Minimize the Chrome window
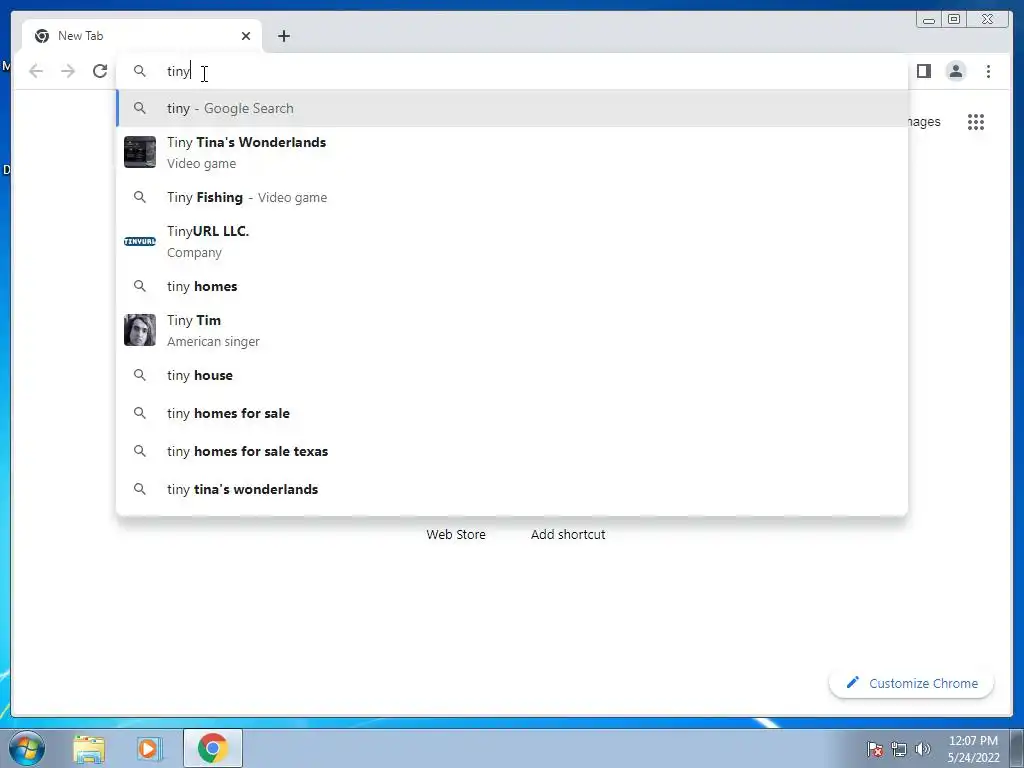This screenshot has height=768, width=1024. (x=929, y=20)
